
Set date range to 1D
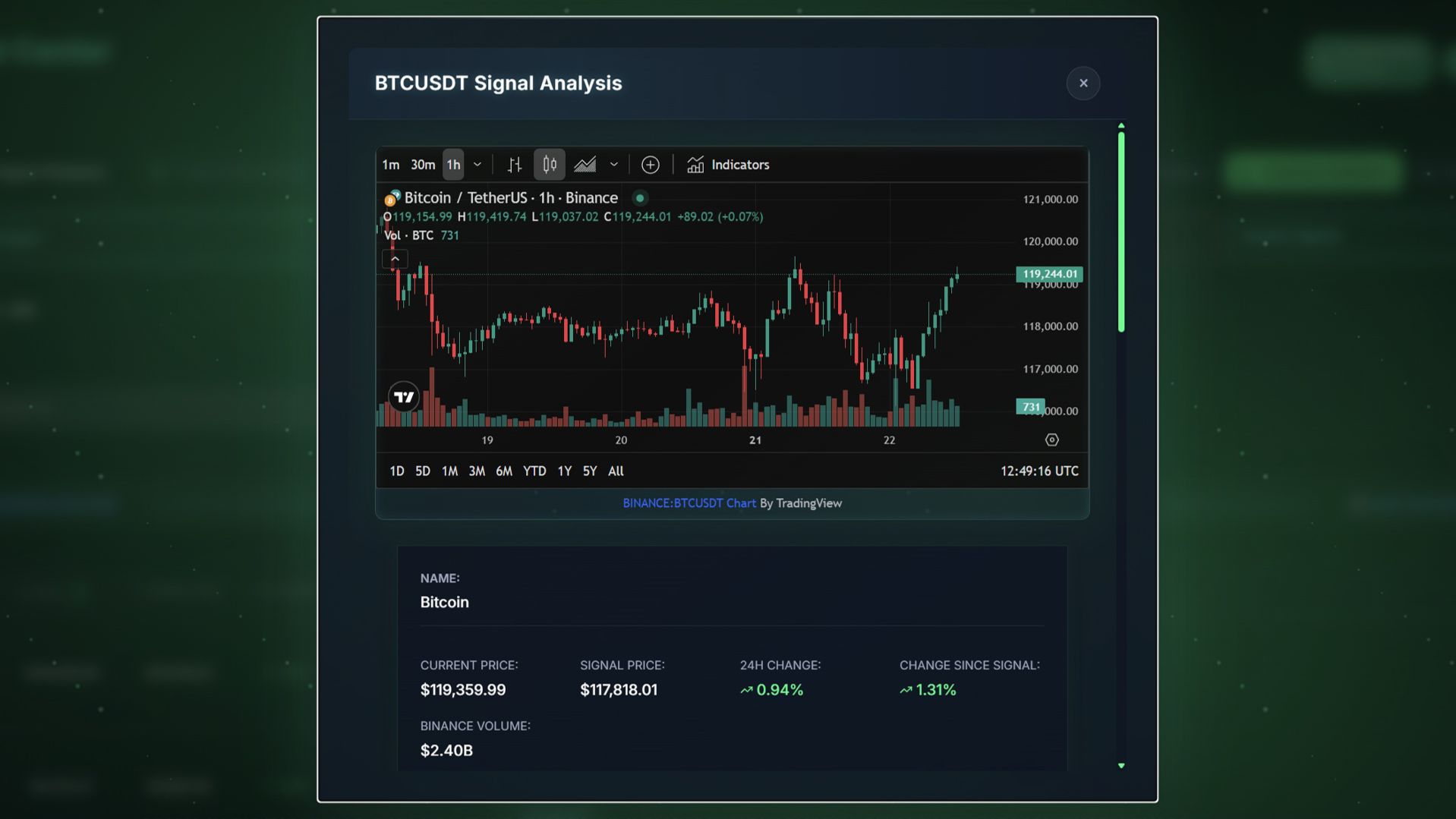(x=397, y=471)
